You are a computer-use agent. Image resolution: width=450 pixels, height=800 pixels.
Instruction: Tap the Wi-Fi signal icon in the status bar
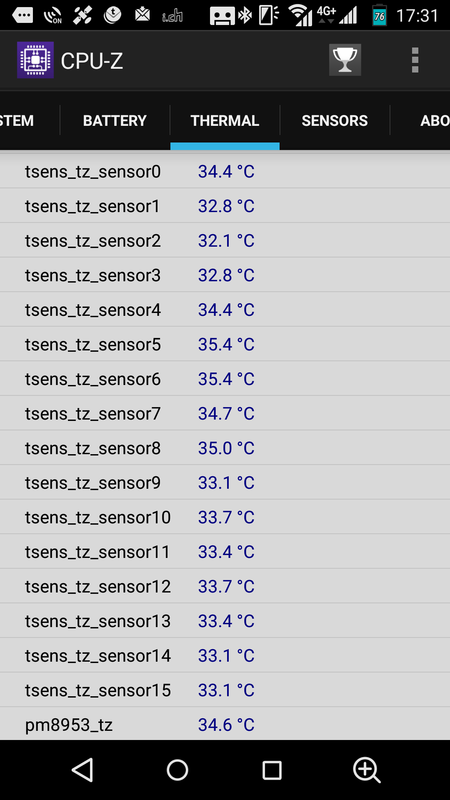click(301, 15)
